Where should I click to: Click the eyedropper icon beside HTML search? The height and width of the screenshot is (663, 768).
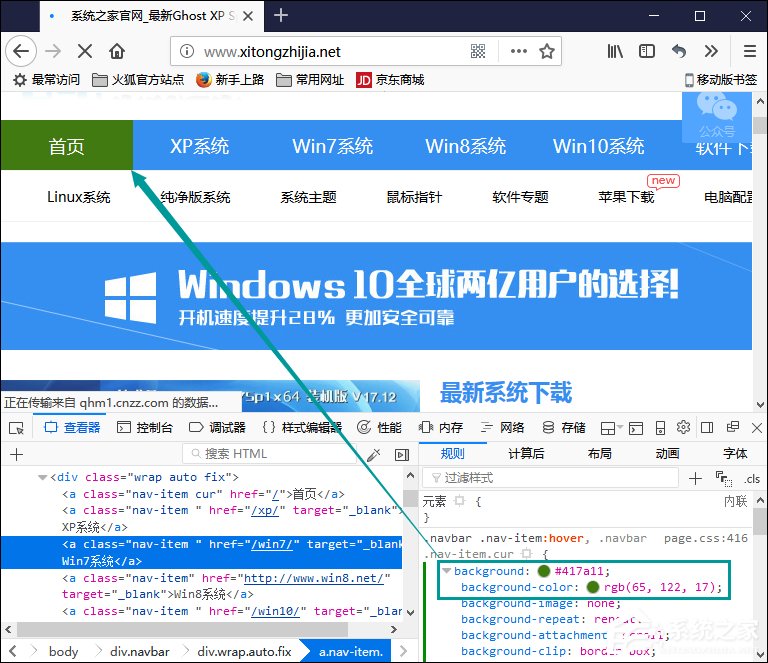[374, 454]
